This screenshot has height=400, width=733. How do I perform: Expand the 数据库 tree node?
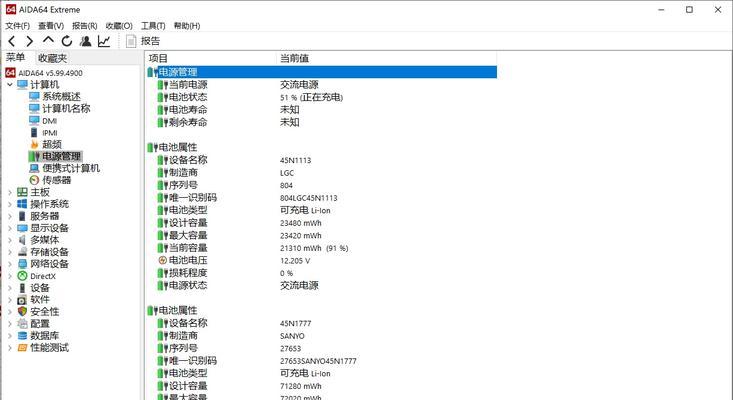click(10, 336)
